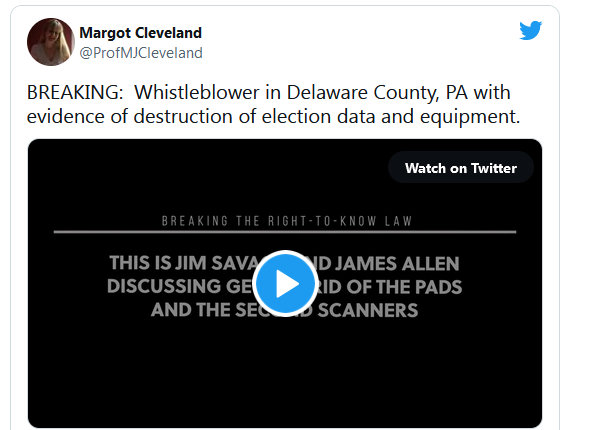Viewport: 593px width, 430px height.
Task: Click the Watch on Twitter button
Action: [461, 168]
